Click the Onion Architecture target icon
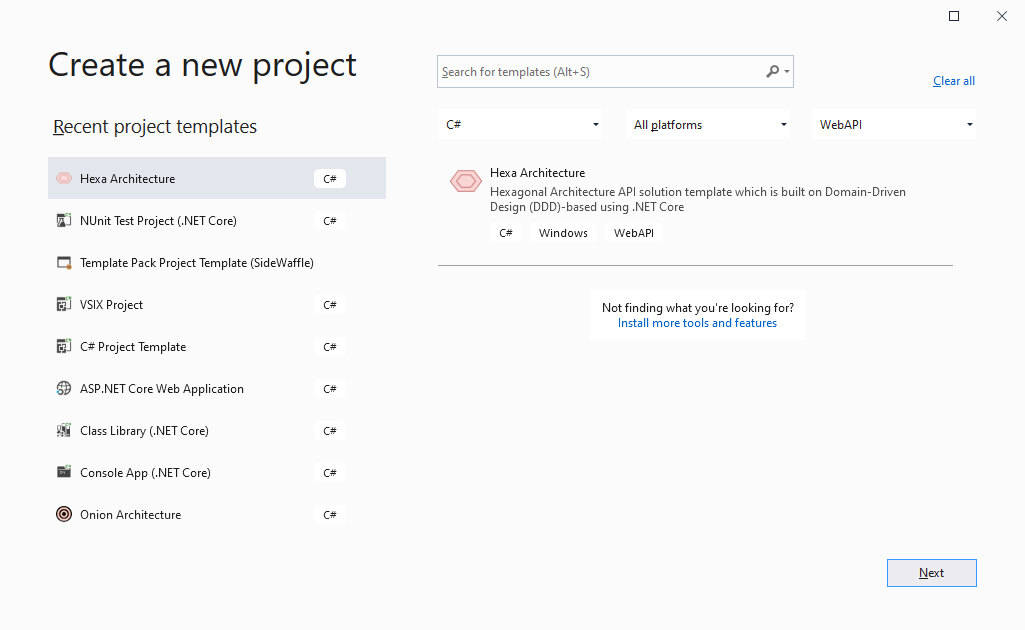 [x=64, y=514]
